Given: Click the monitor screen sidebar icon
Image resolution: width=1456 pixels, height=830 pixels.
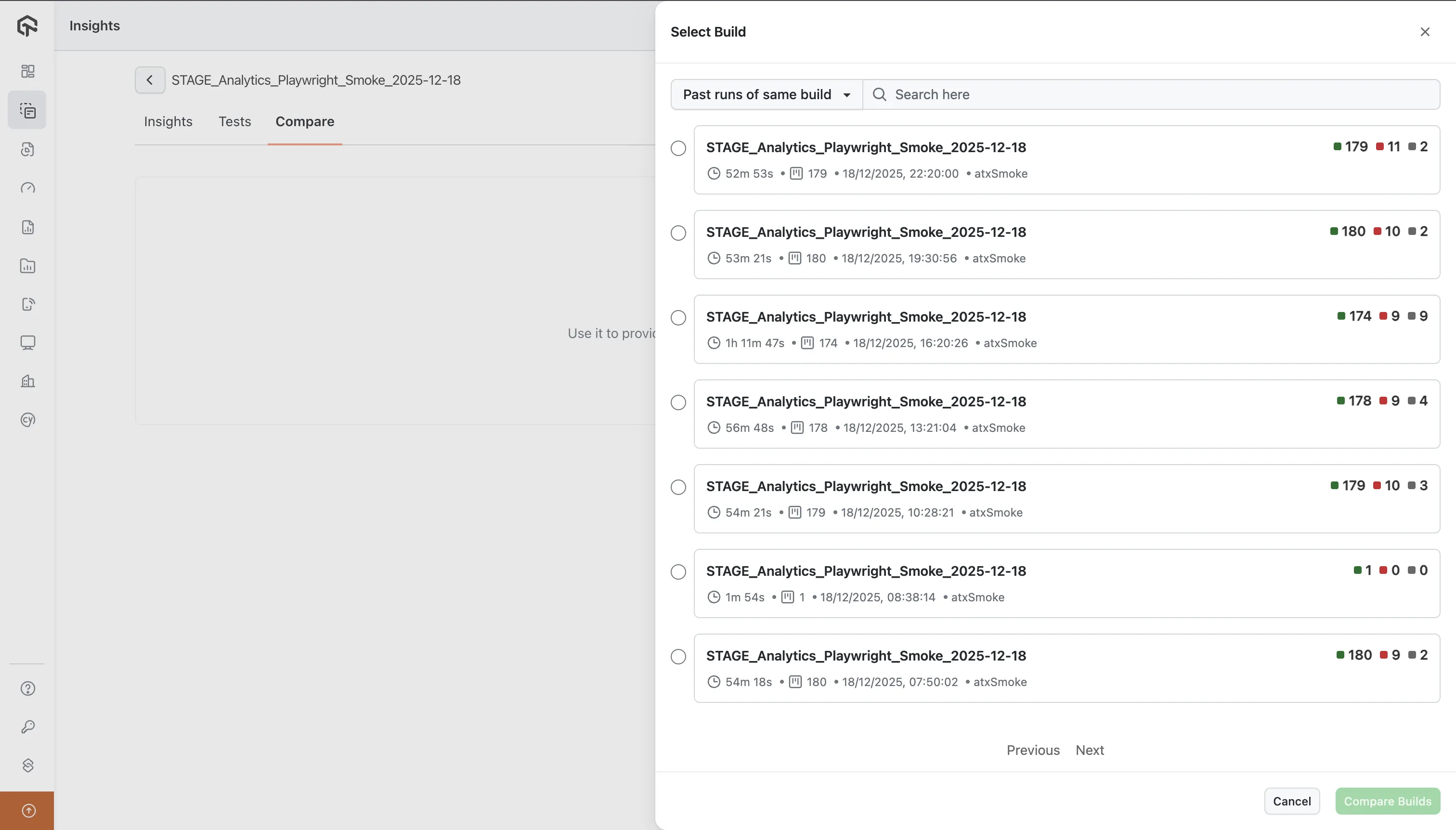Looking at the screenshot, I should point(27,343).
